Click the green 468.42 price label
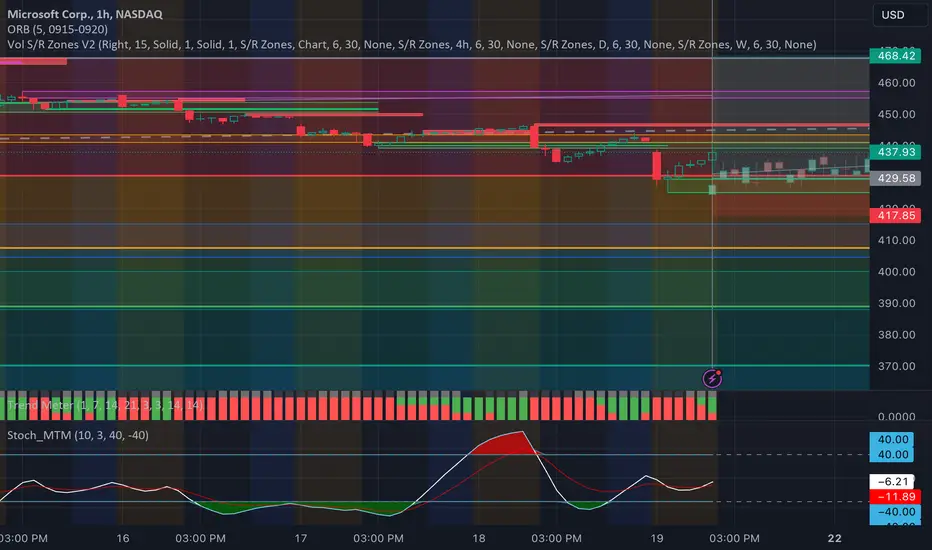This screenshot has width=932, height=550. click(895, 56)
